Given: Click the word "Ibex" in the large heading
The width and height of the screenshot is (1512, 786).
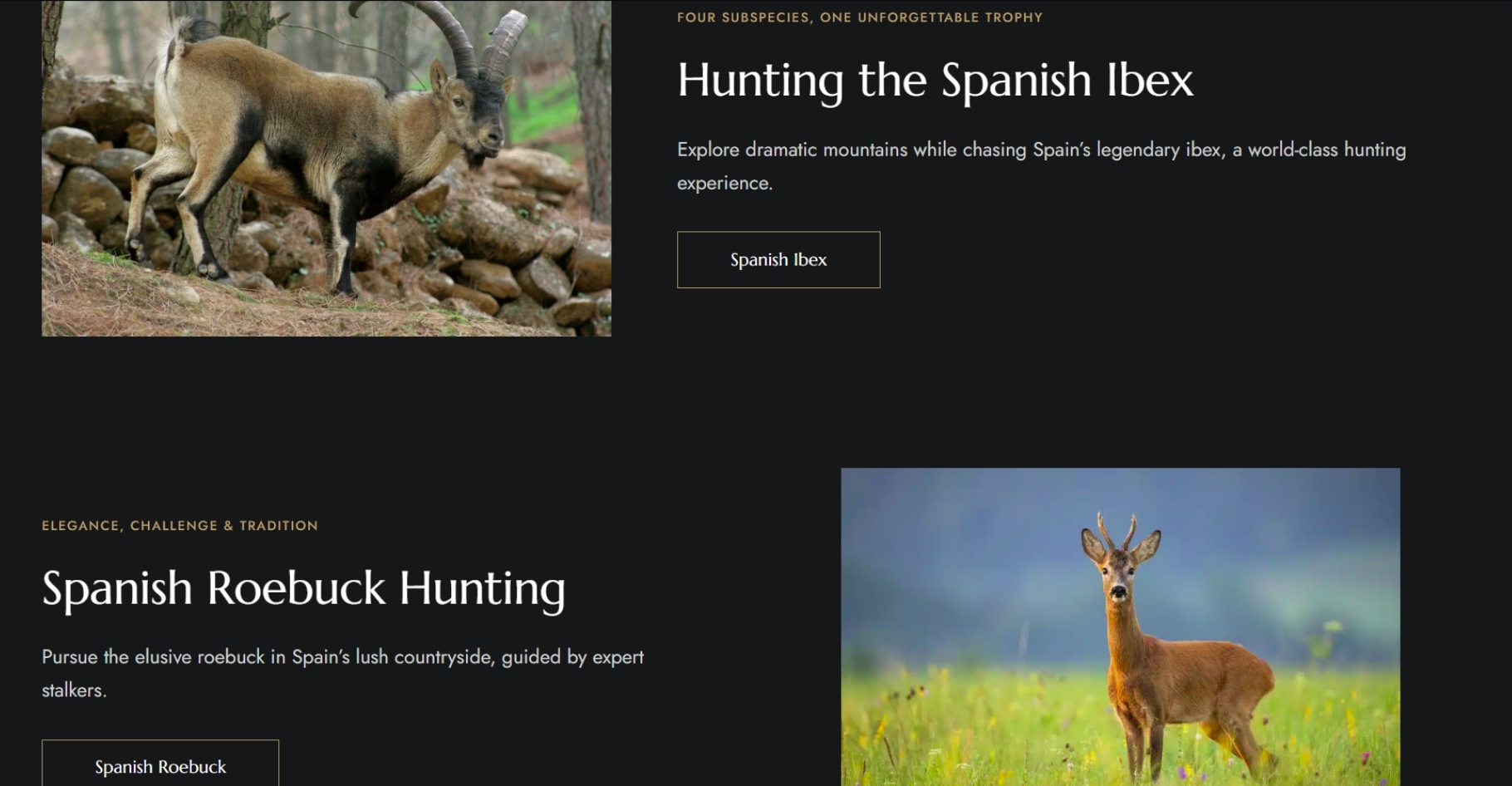Looking at the screenshot, I should point(1150,80).
